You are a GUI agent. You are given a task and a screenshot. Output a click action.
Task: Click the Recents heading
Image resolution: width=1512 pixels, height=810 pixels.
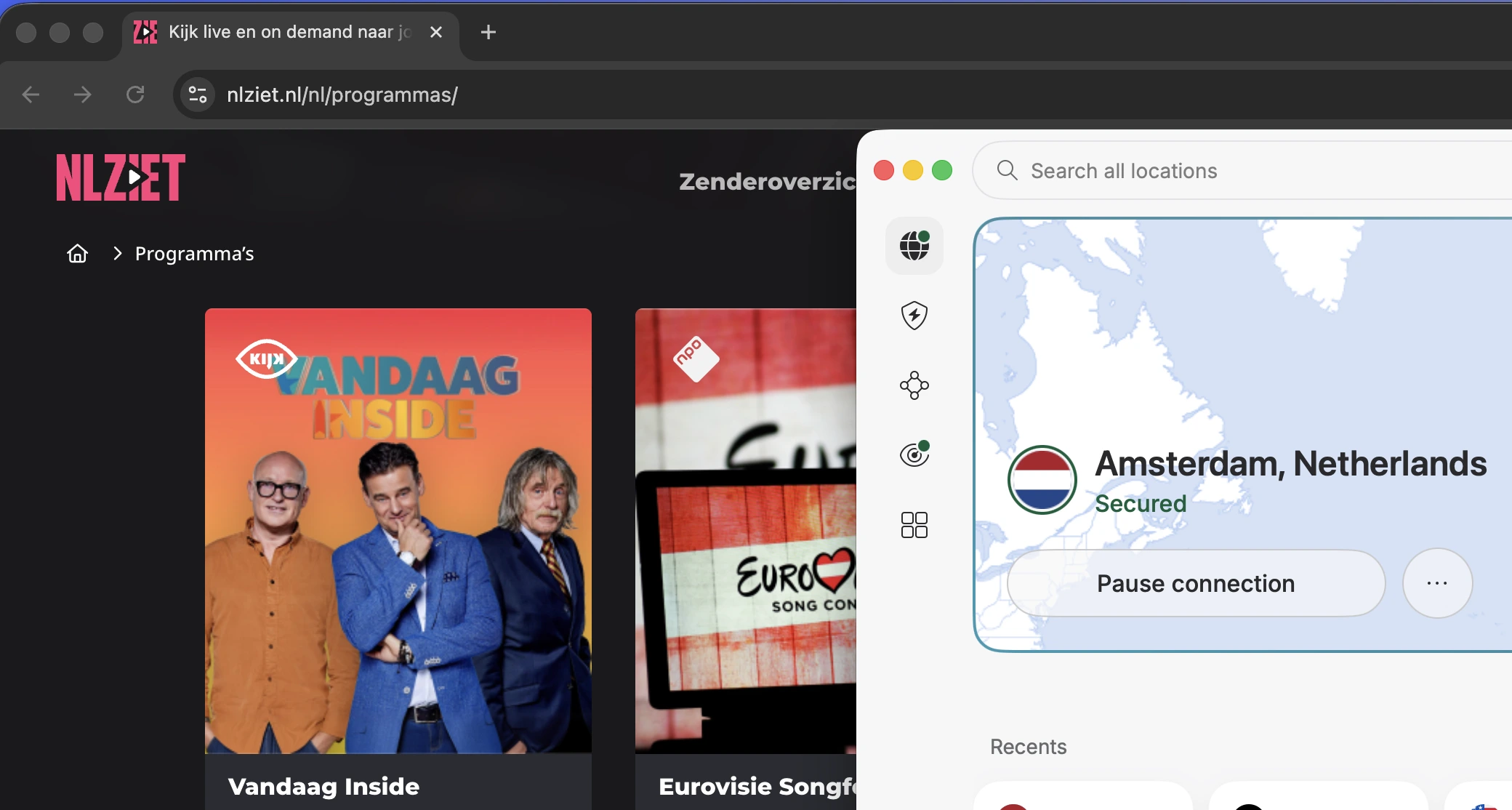[x=1029, y=747]
